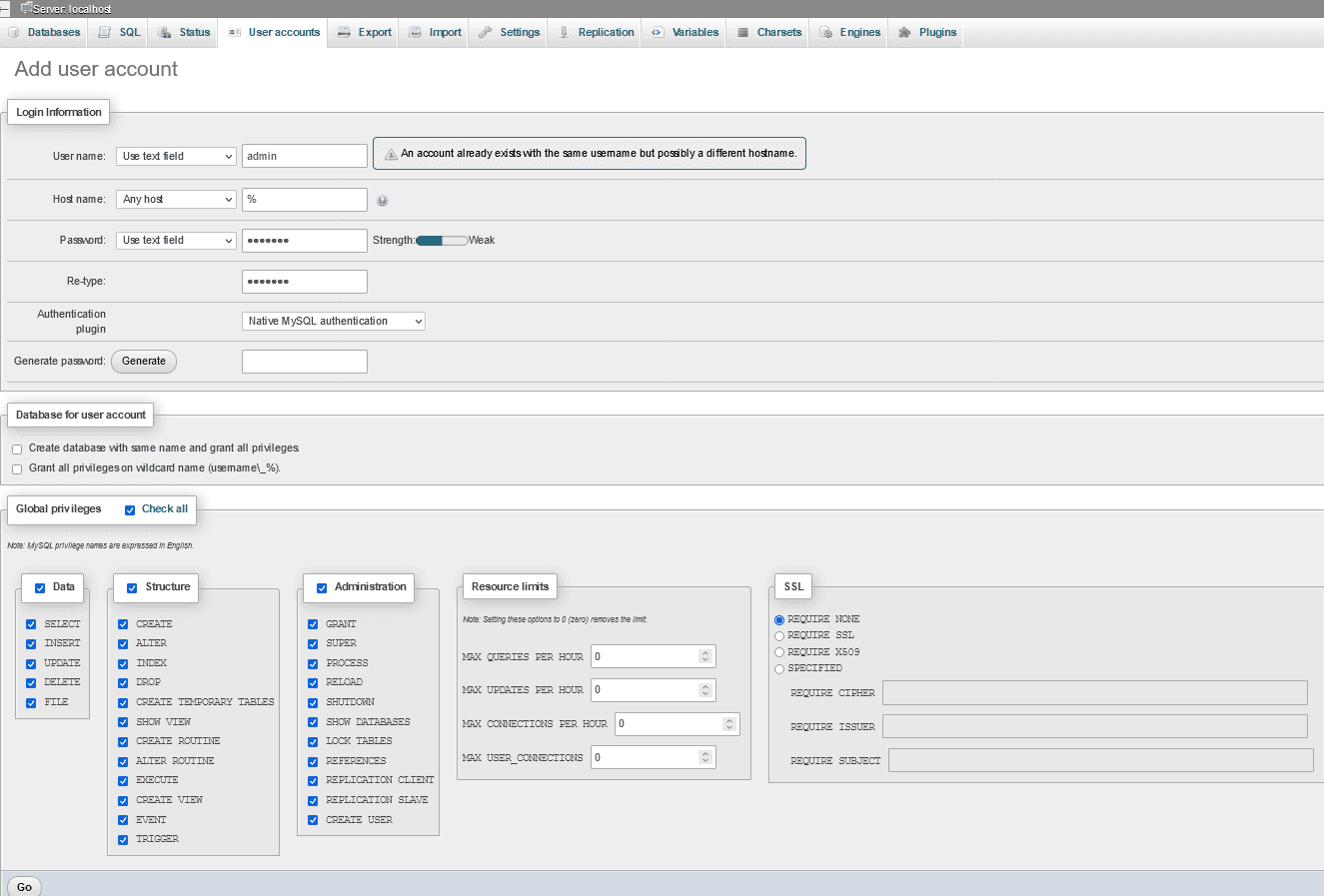Uncheck the SUPER privilege
1324x896 pixels.
(x=313, y=644)
